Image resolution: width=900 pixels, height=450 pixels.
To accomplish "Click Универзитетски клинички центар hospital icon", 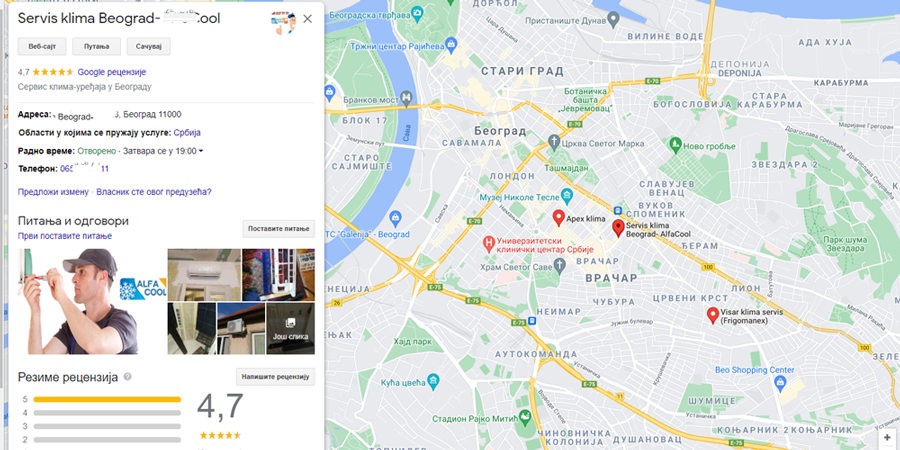I will point(488,242).
